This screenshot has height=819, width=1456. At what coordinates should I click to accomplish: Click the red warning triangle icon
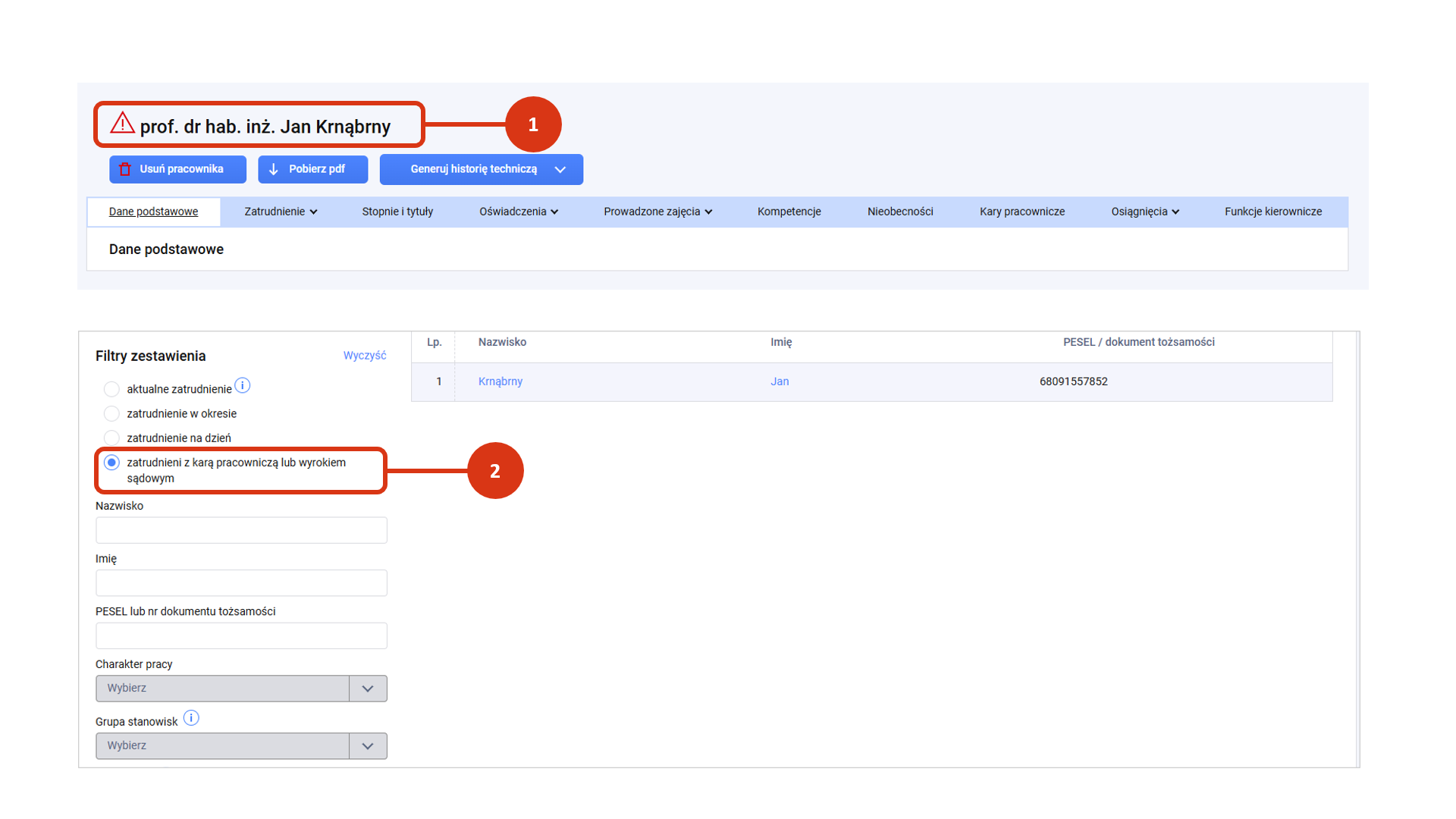coord(122,123)
